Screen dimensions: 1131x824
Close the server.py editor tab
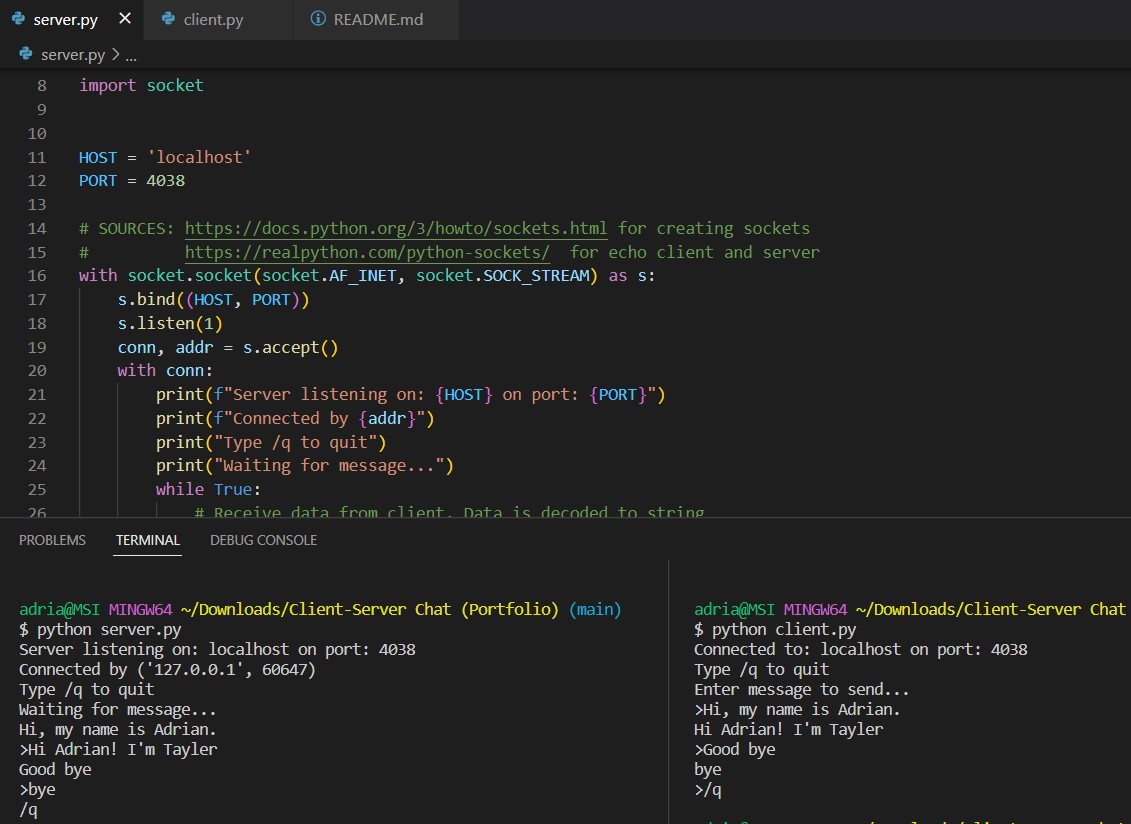click(124, 19)
